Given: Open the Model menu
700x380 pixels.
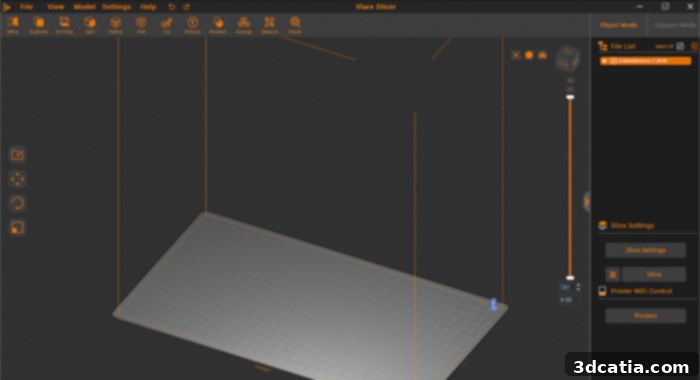Looking at the screenshot, I should [84, 7].
